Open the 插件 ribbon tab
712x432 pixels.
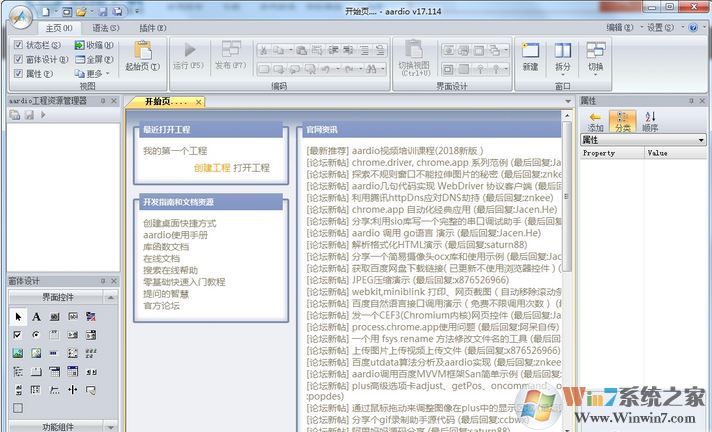pyautogui.click(x=151, y=28)
